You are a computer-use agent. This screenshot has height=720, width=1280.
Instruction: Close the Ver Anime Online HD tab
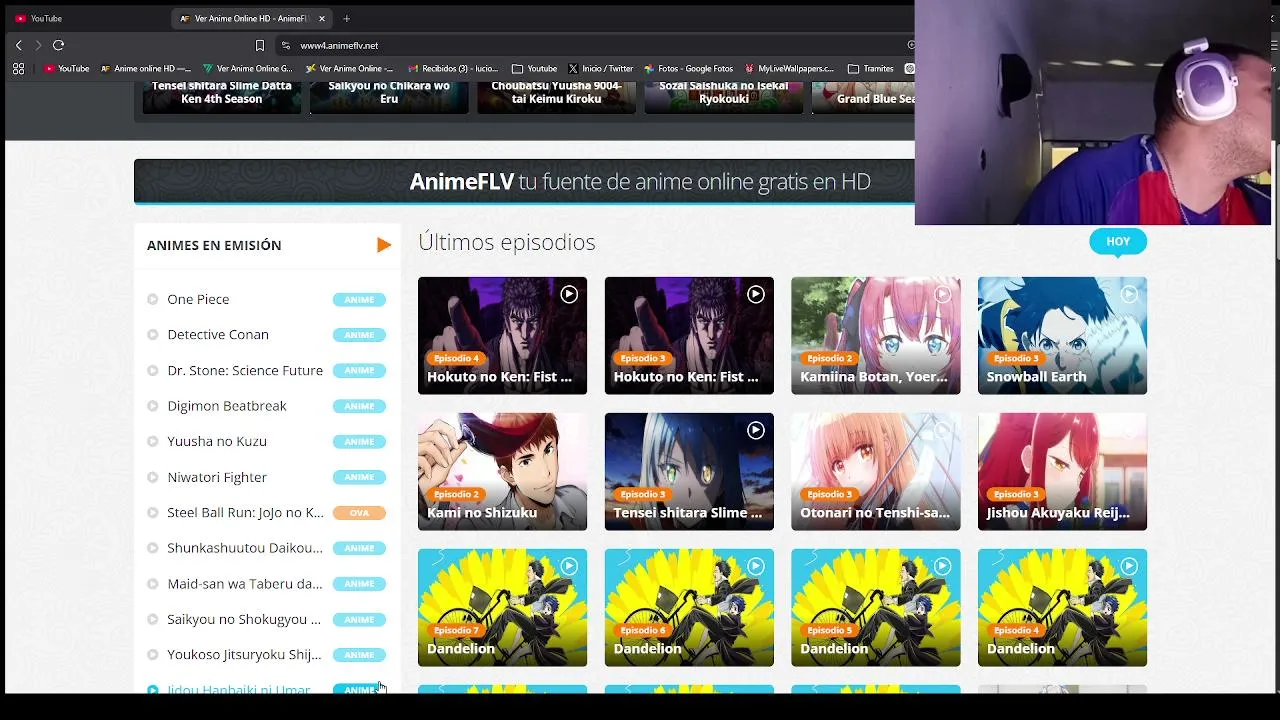point(322,18)
